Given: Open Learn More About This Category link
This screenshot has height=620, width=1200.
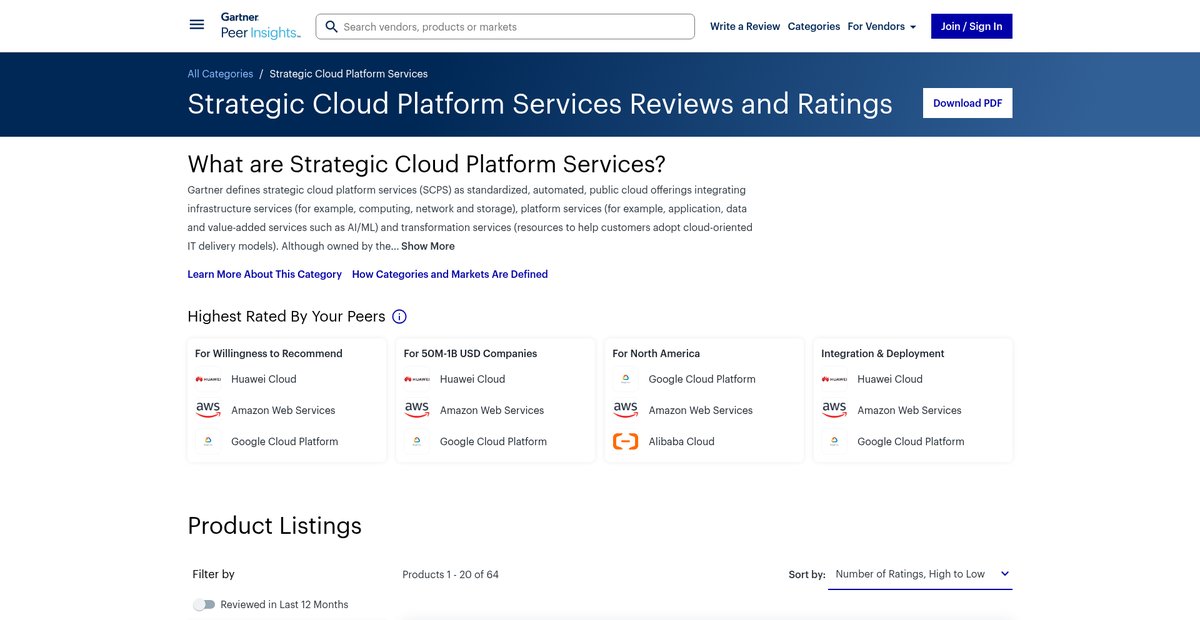Looking at the screenshot, I should (x=265, y=274).
